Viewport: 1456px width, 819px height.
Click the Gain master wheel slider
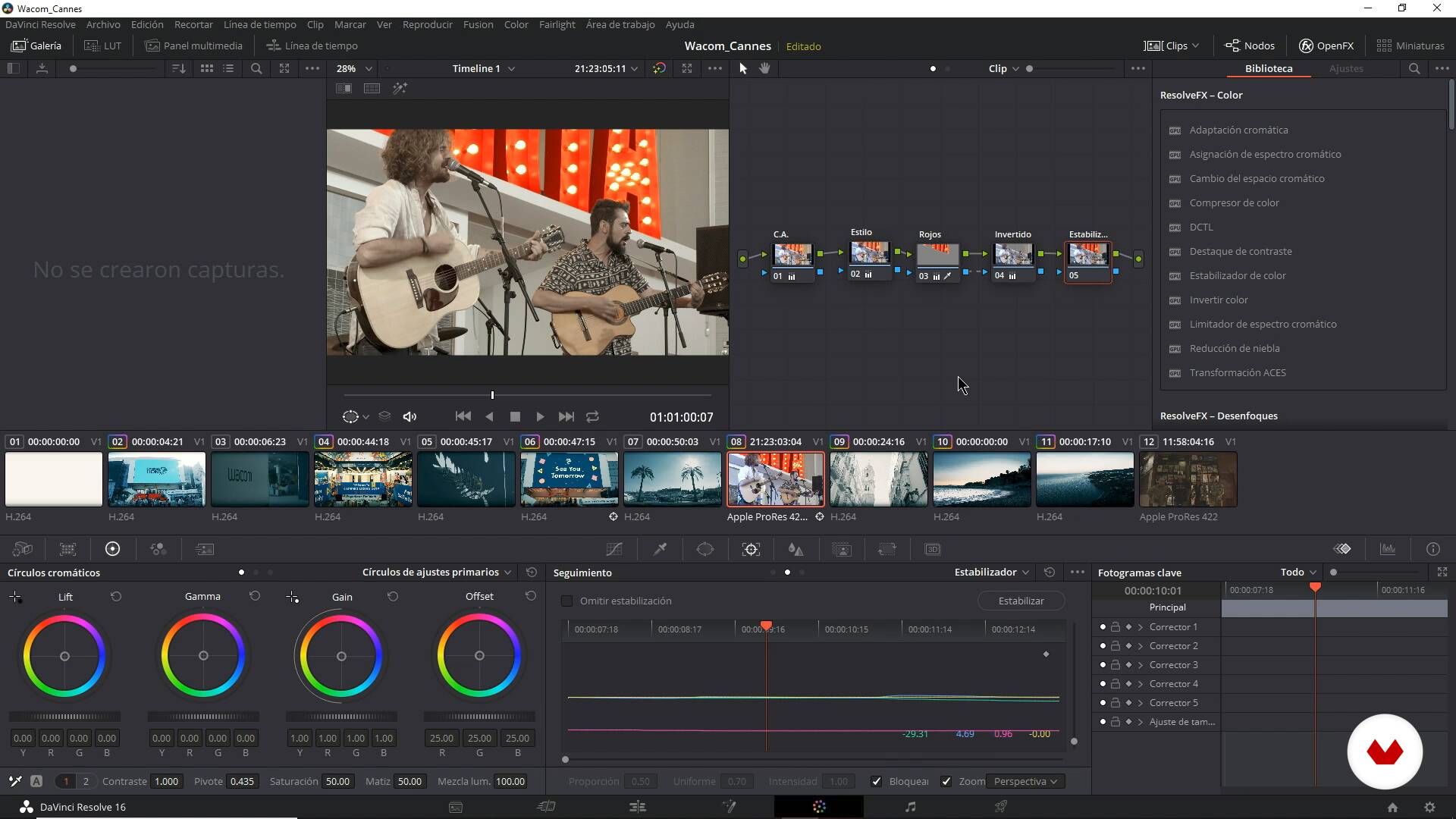(341, 717)
